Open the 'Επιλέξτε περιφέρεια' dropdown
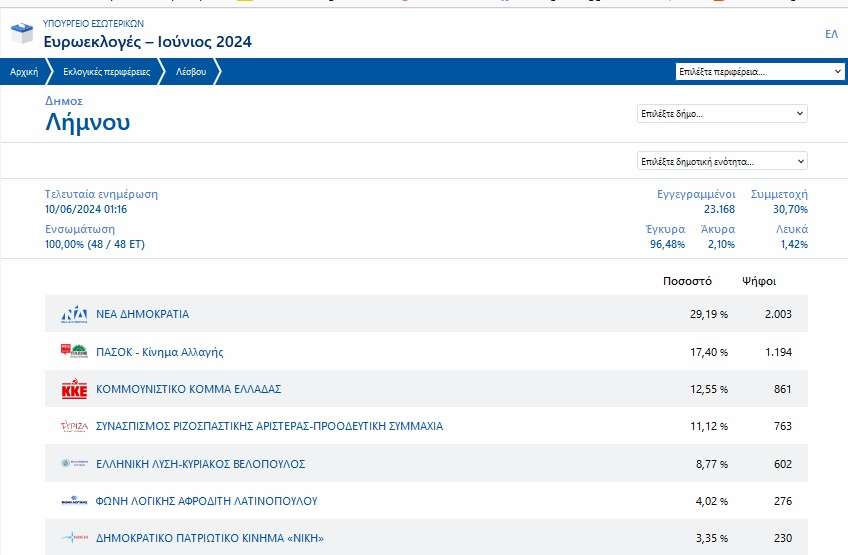Screen dimensions: 848x555 760,72
